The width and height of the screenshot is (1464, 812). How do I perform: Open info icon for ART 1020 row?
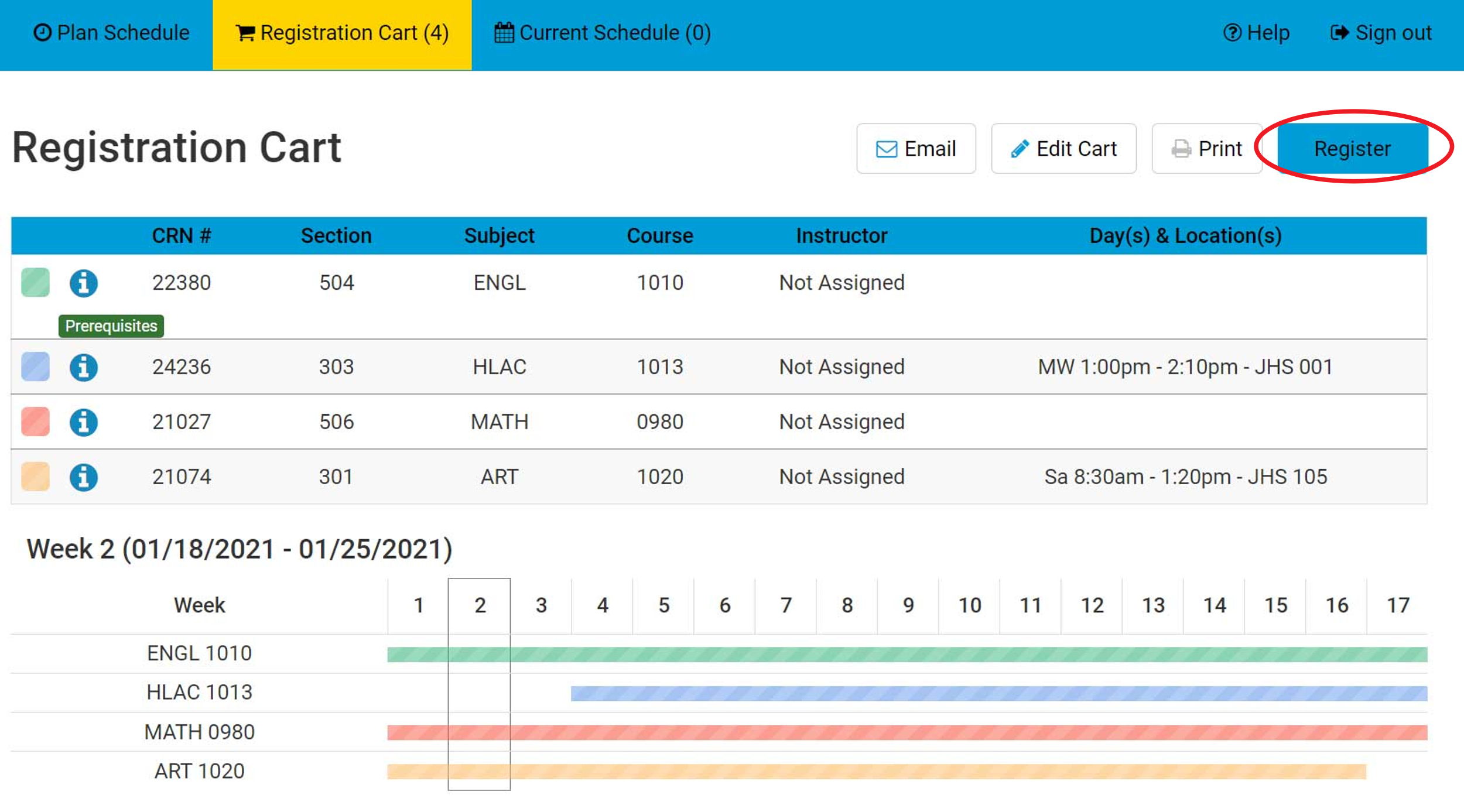tap(83, 477)
